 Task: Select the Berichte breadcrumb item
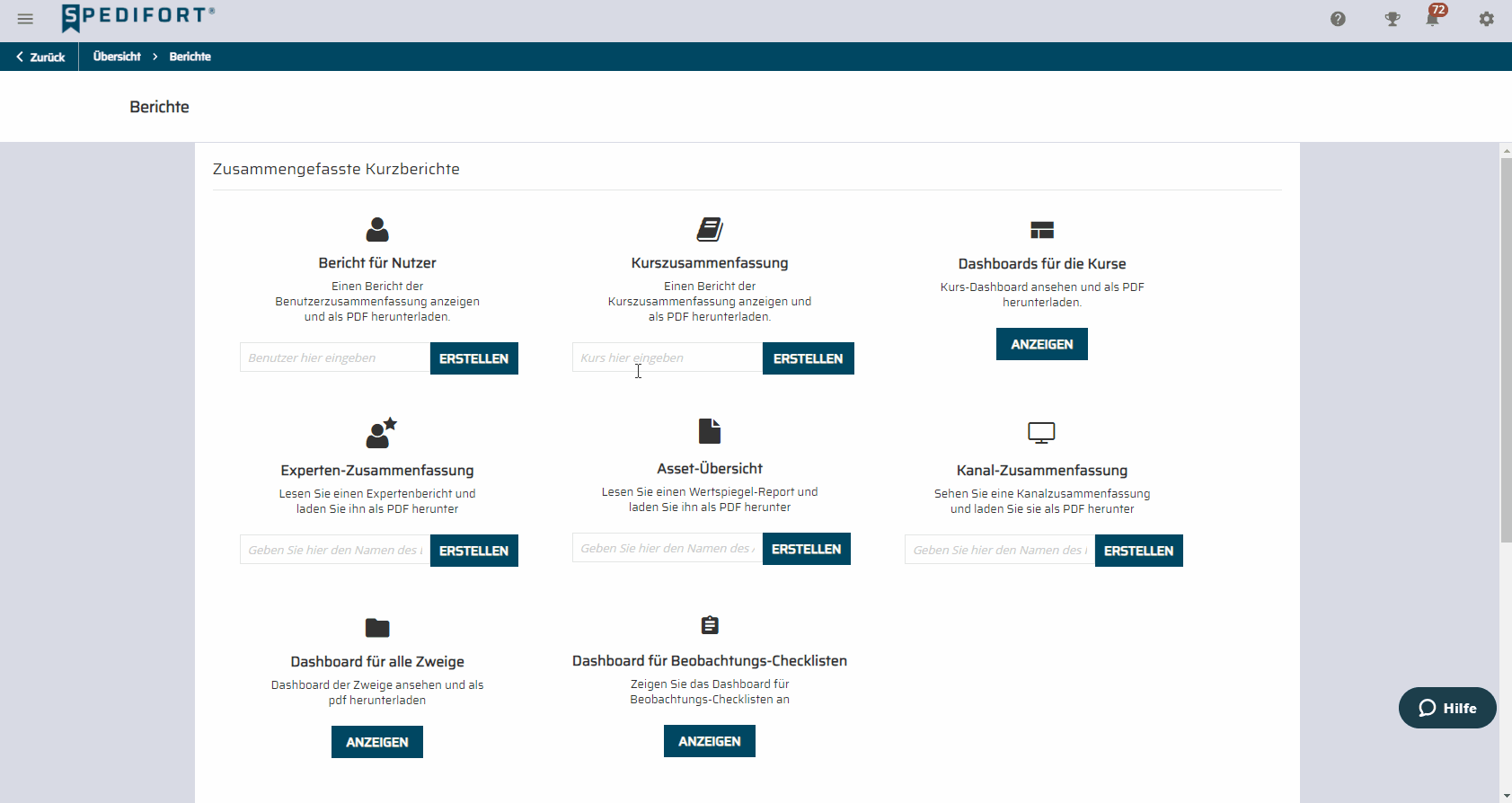(x=190, y=57)
